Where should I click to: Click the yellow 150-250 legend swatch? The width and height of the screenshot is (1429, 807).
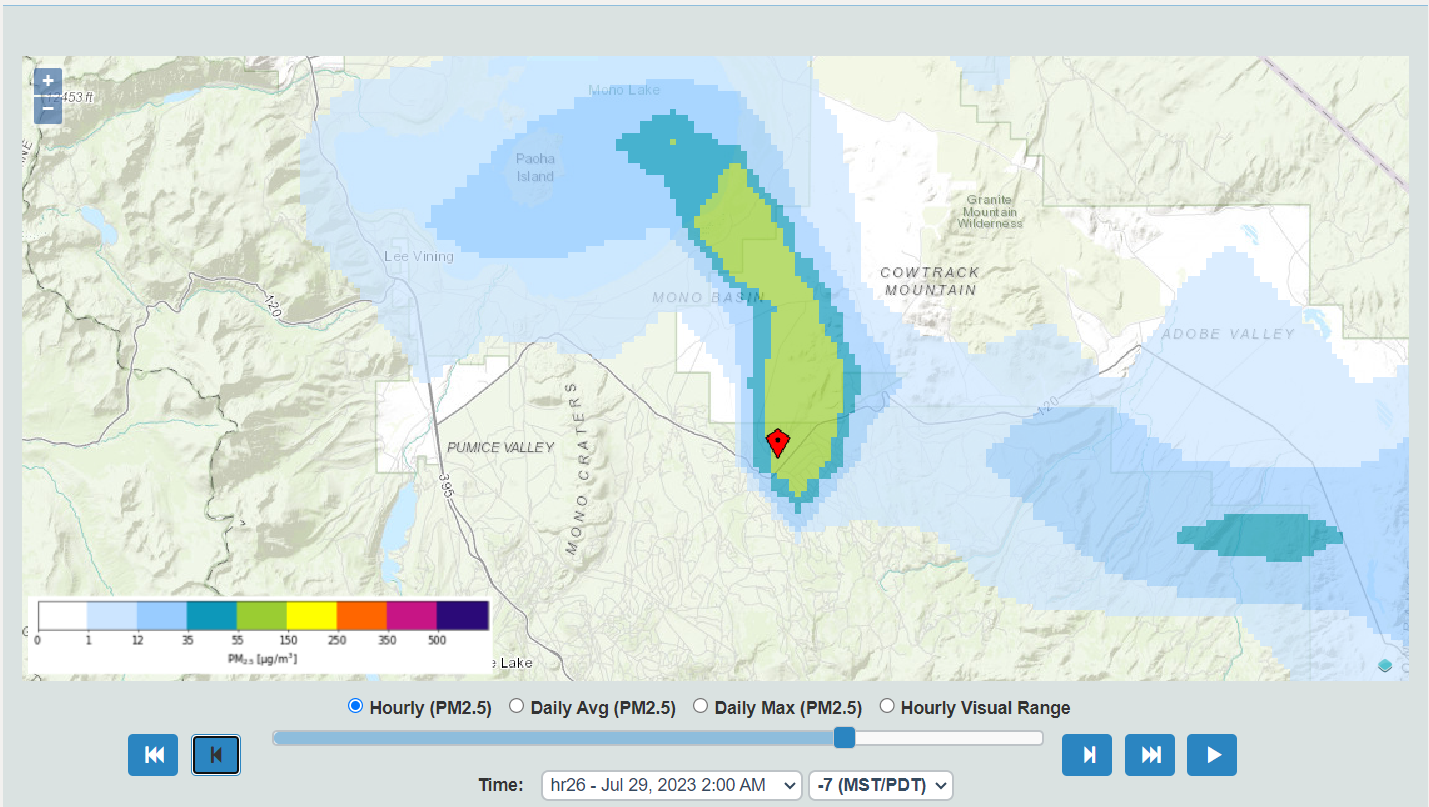point(311,614)
